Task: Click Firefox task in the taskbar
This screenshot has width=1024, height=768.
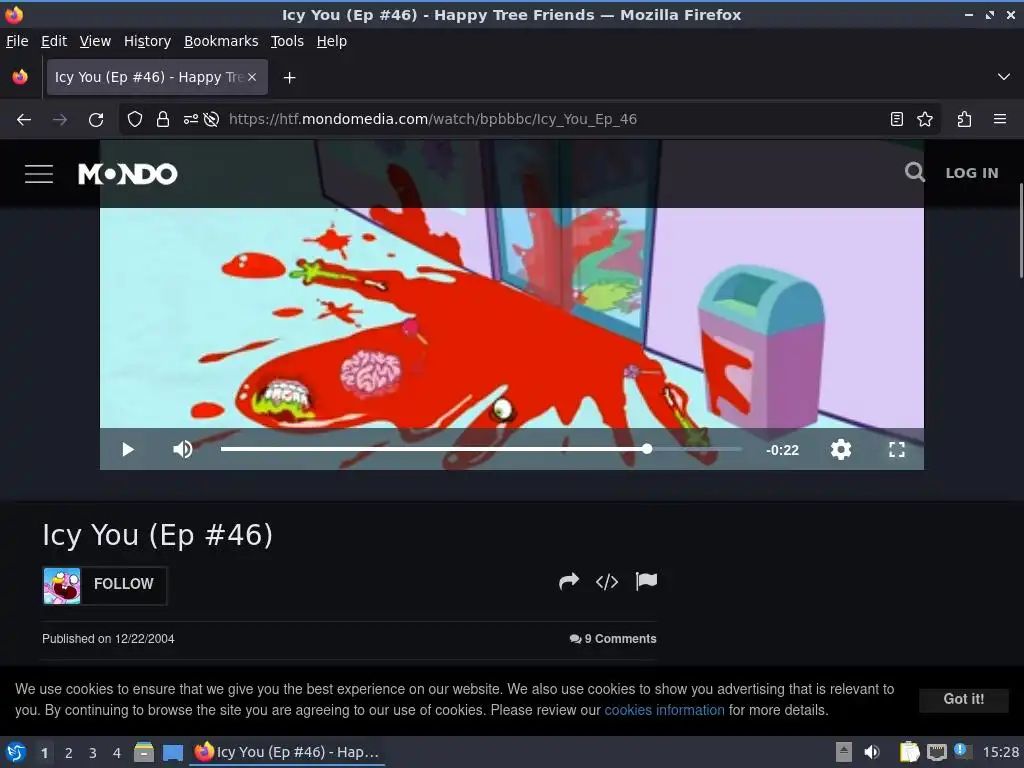Action: pyautogui.click(x=287, y=752)
